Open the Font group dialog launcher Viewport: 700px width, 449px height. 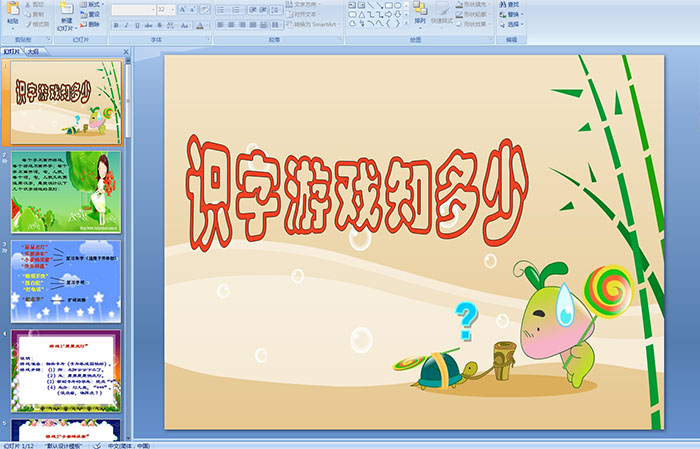tap(208, 39)
